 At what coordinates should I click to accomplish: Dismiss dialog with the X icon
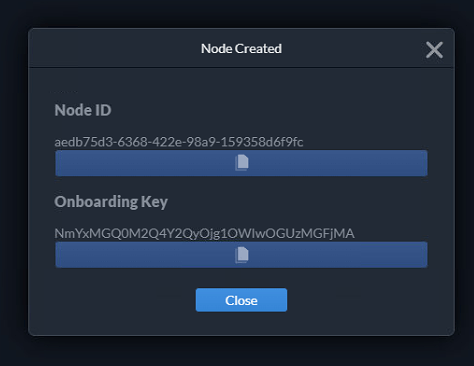pyautogui.click(x=434, y=50)
